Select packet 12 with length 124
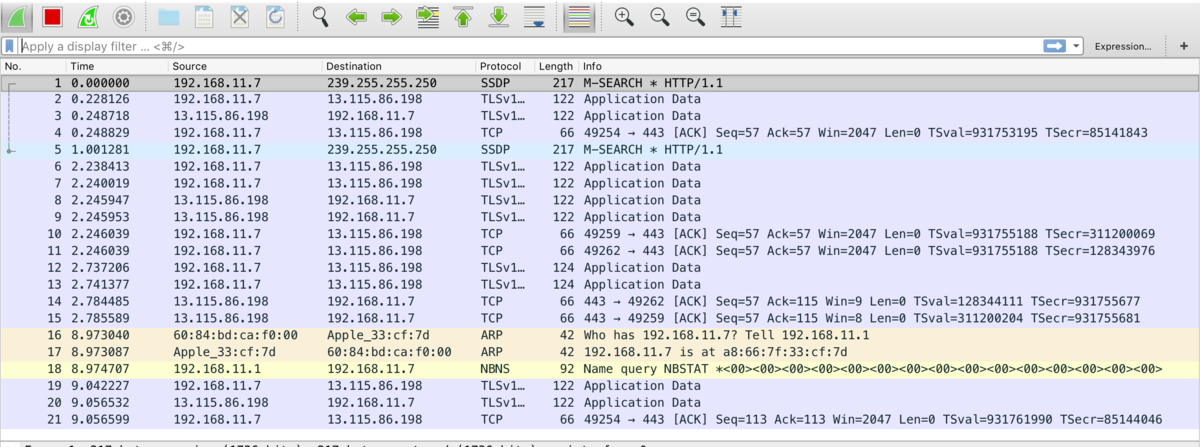Image resolution: width=1200 pixels, height=447 pixels. point(600,267)
